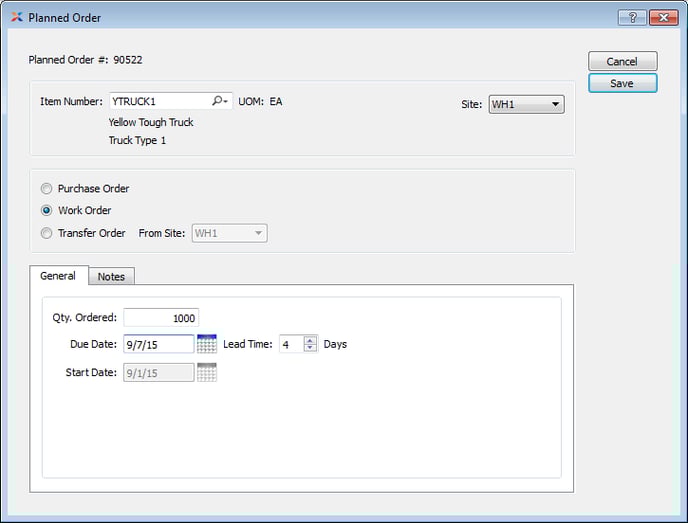Click the Item Number text field
Screen dimensions: 688x523
[158, 101]
